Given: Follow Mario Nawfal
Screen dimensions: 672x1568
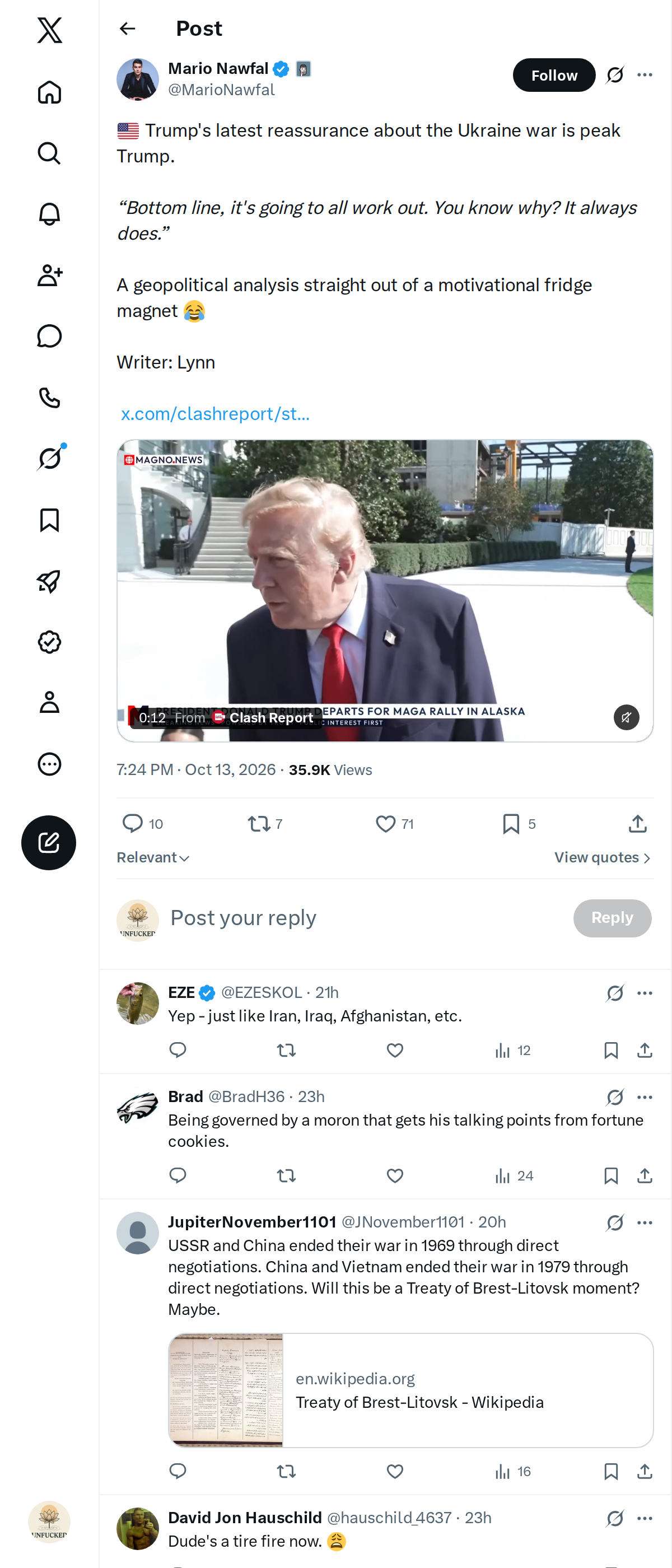Looking at the screenshot, I should coord(554,75).
